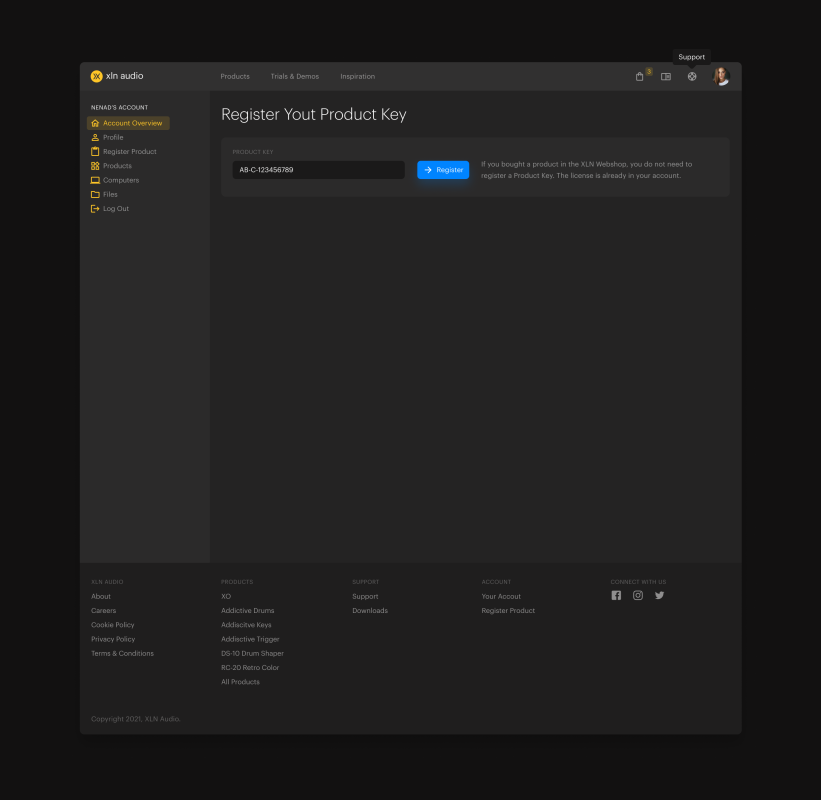This screenshot has width=821, height=800.
Task: Visit the Facebook page icon
Action: coord(616,595)
